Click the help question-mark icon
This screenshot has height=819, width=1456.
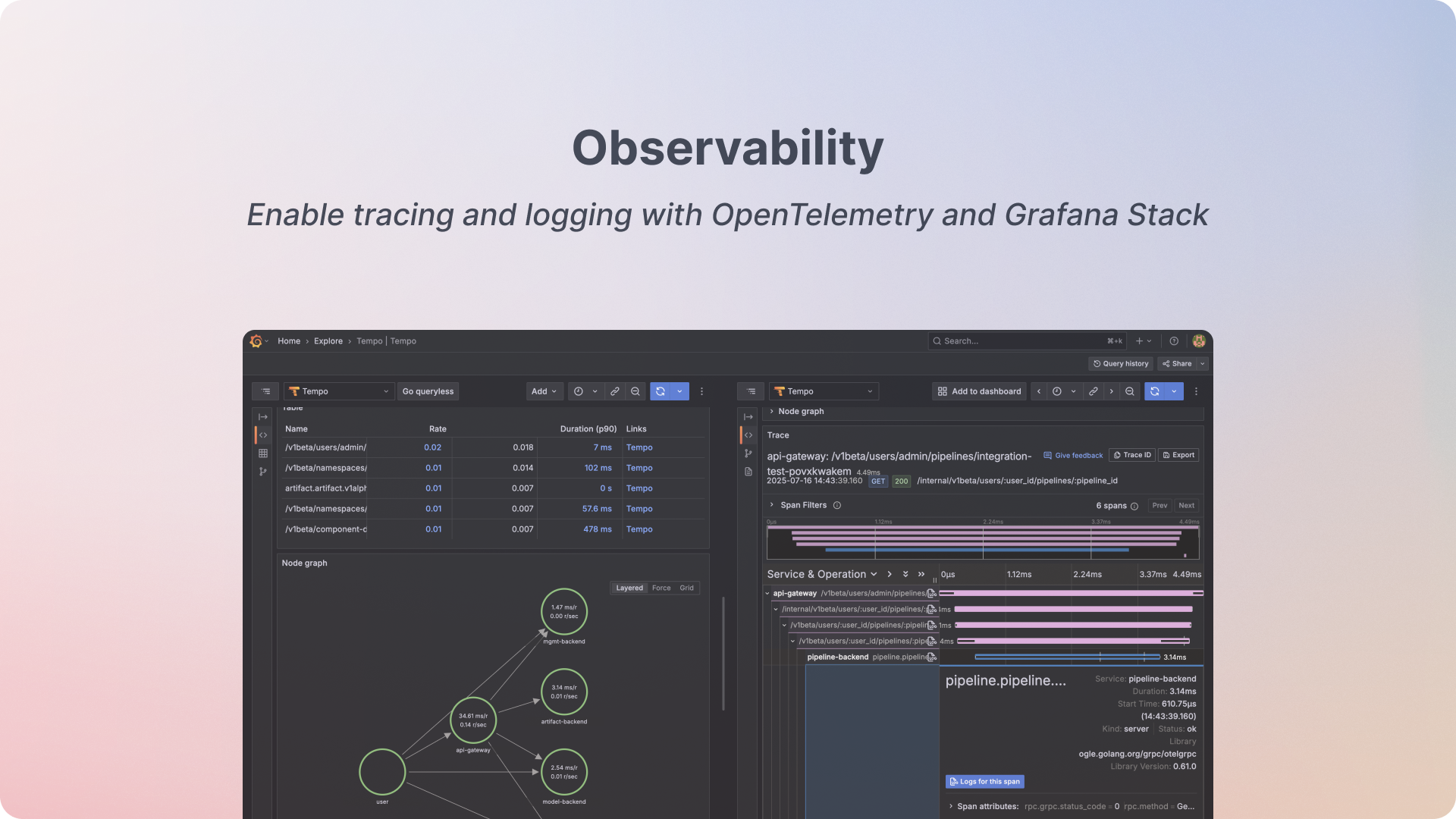click(1174, 341)
